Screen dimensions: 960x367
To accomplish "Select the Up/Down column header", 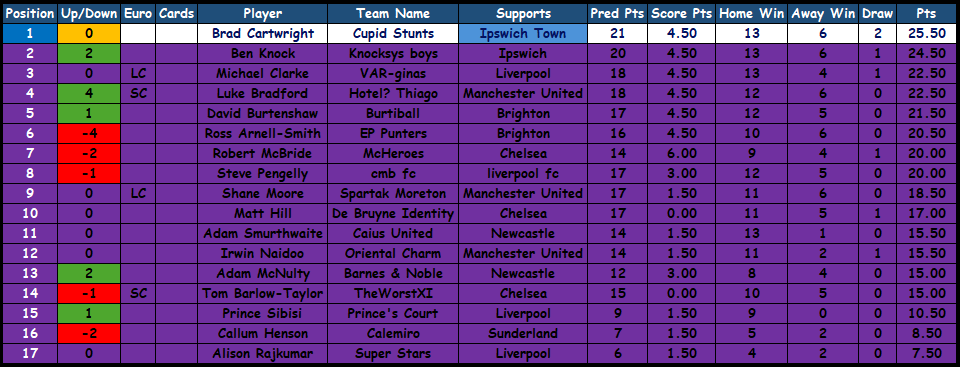I will [x=89, y=13].
